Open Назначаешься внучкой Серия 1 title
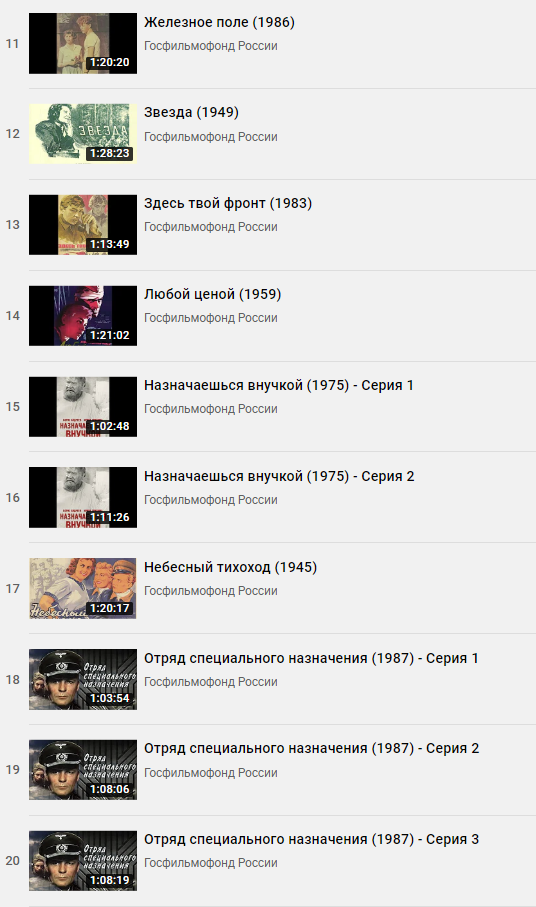This screenshot has width=536, height=907. [279, 385]
